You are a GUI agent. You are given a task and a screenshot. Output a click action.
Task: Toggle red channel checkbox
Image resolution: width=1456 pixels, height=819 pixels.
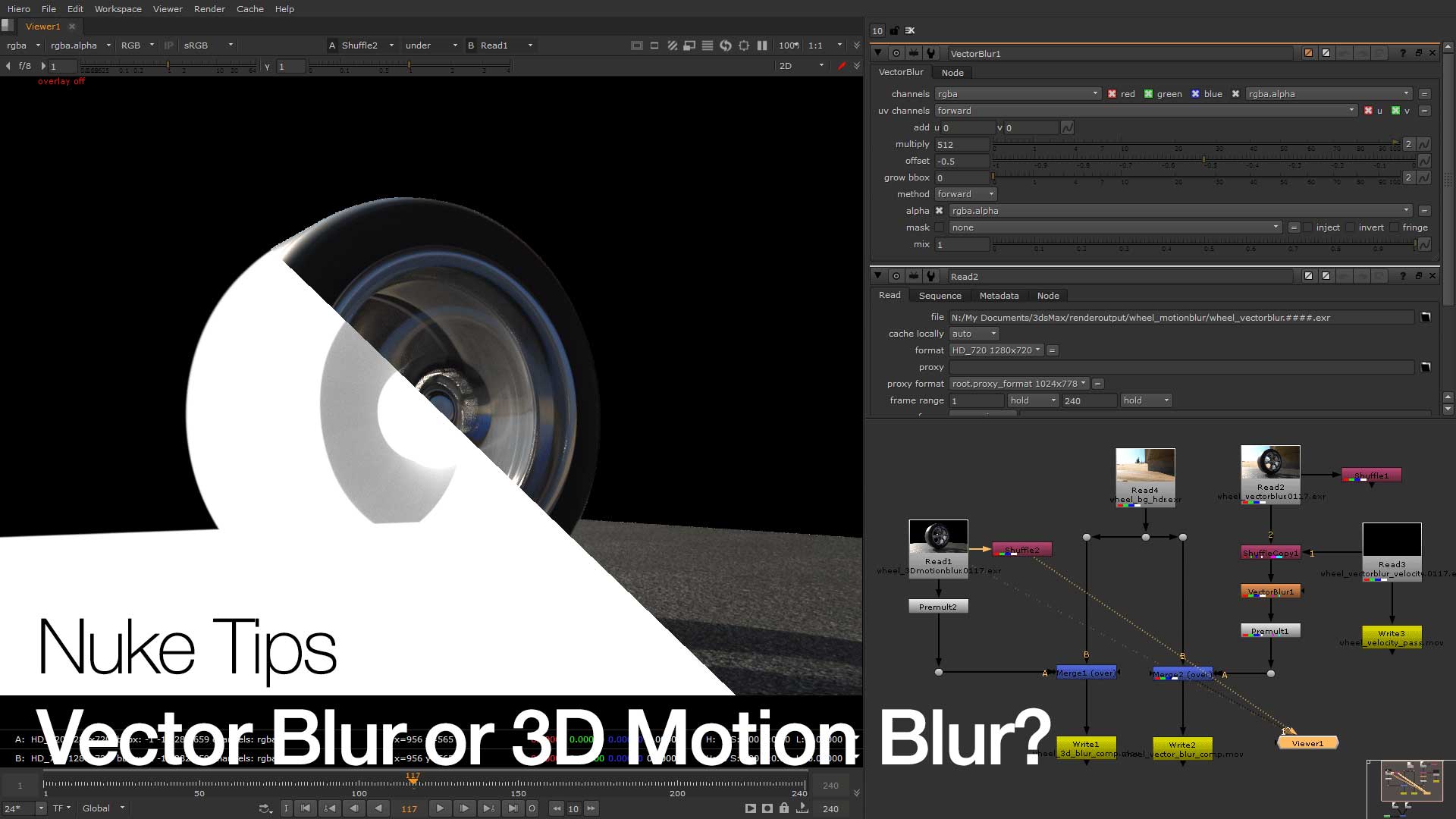pos(1112,94)
